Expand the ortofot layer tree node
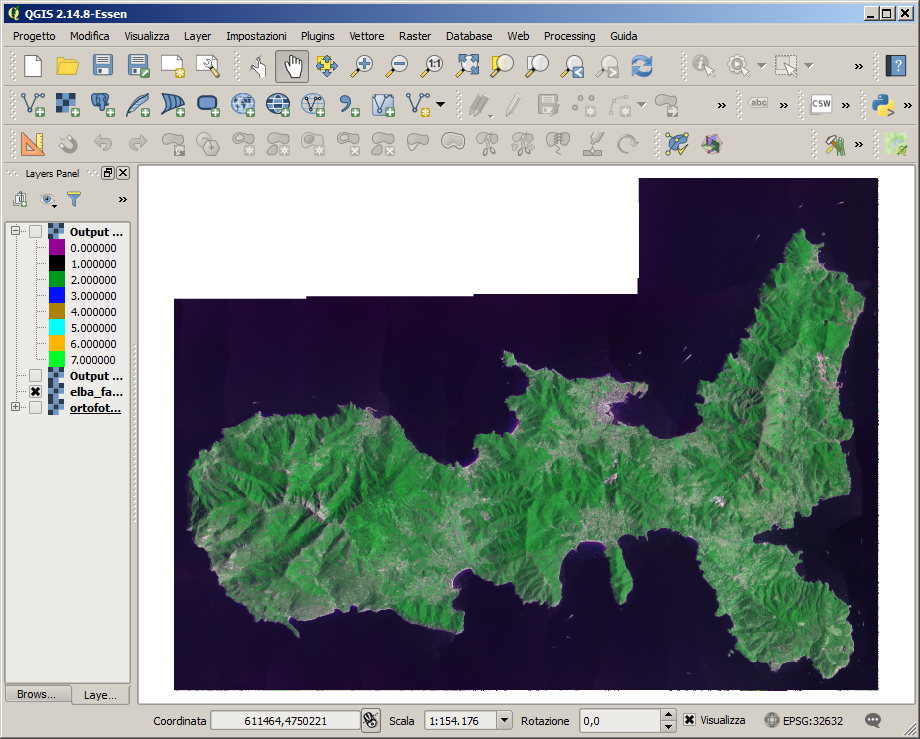The width and height of the screenshot is (920, 739). coord(15,407)
